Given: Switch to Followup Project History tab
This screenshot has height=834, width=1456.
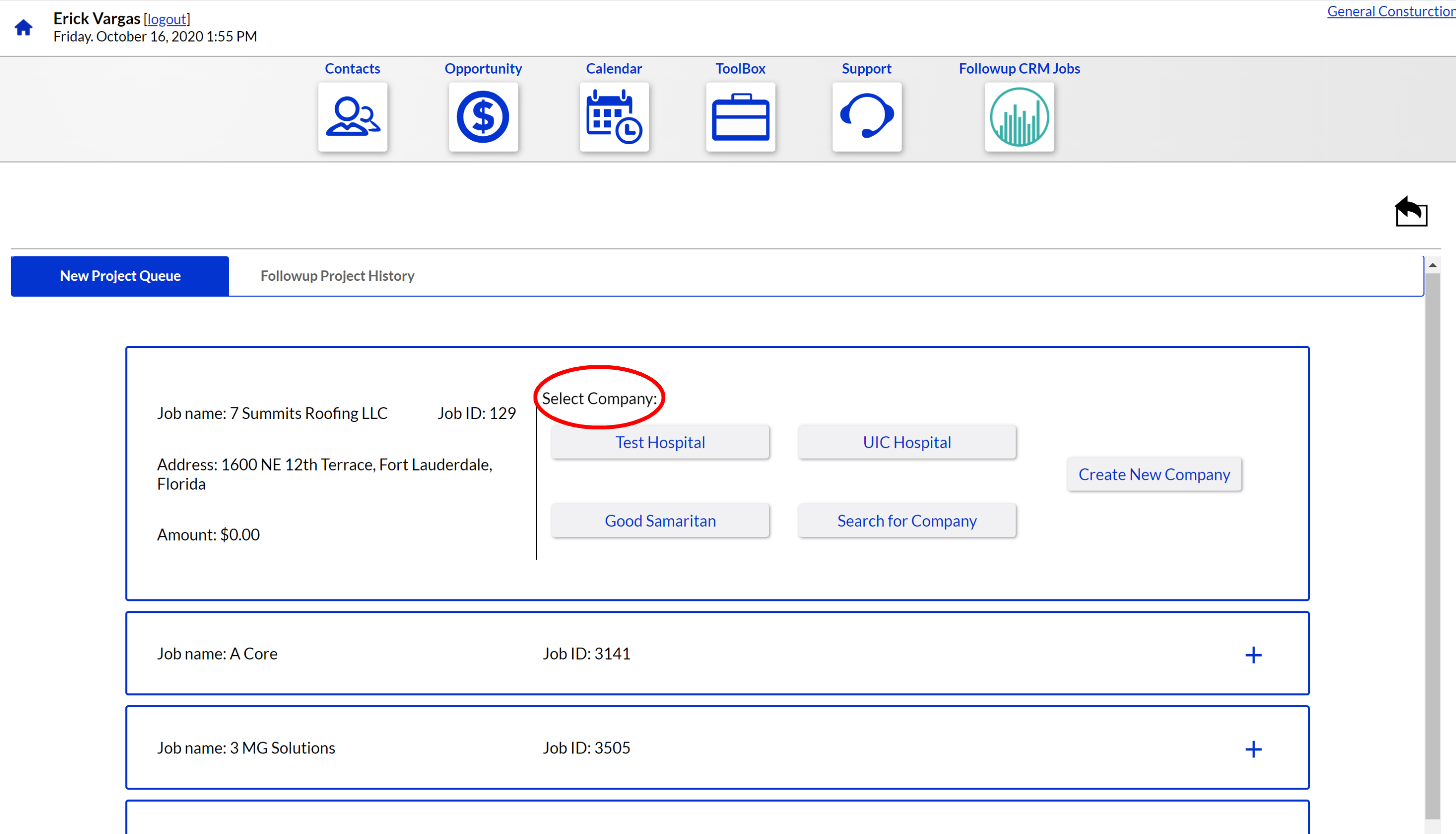Looking at the screenshot, I should pyautogui.click(x=337, y=276).
